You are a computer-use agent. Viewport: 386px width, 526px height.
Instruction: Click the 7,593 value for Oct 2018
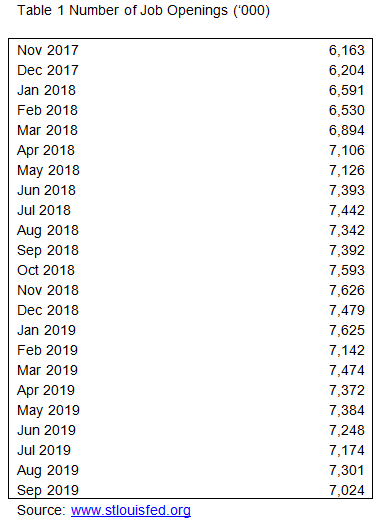coord(346,271)
